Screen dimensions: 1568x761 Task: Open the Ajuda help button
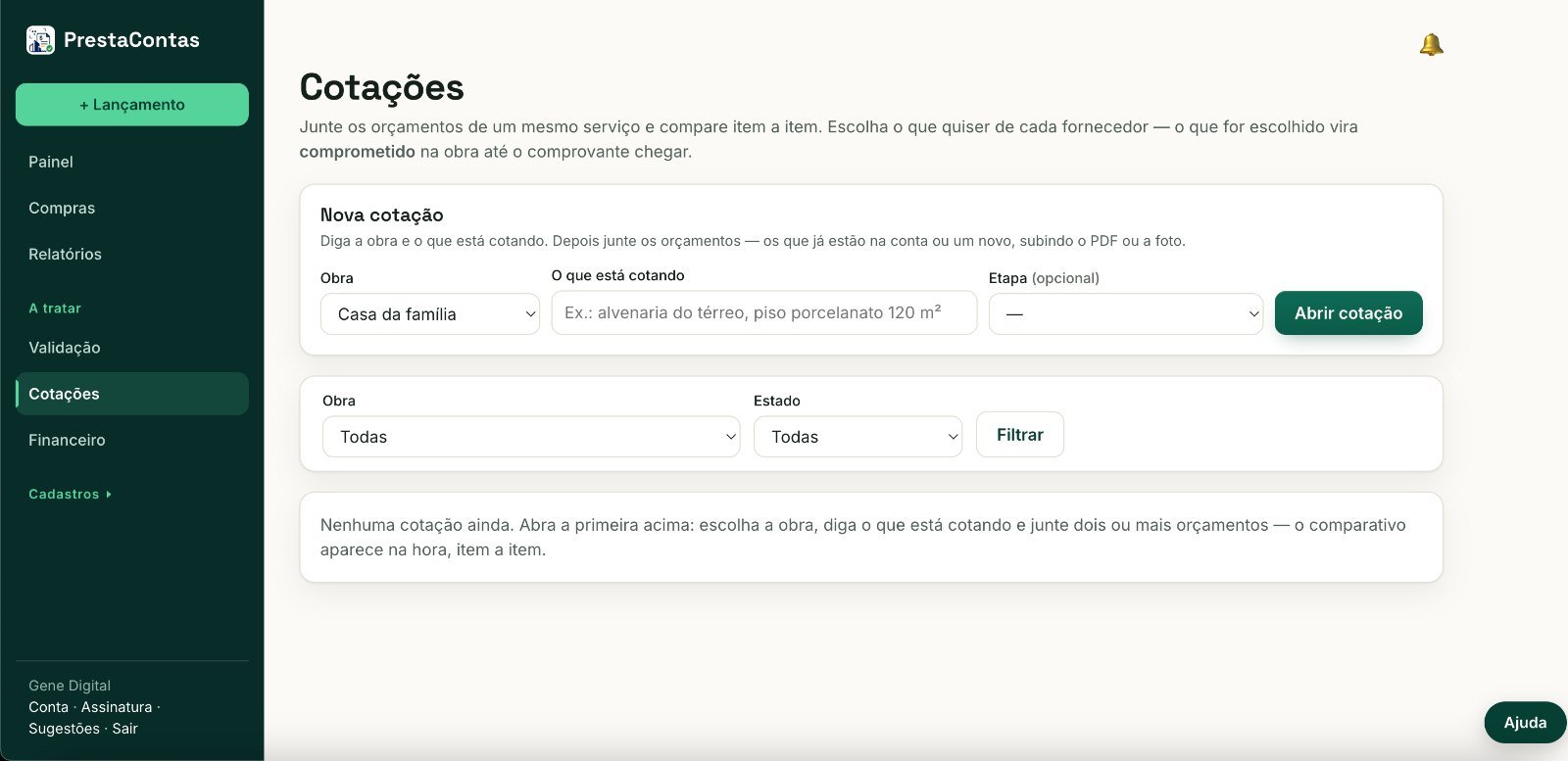click(1525, 723)
